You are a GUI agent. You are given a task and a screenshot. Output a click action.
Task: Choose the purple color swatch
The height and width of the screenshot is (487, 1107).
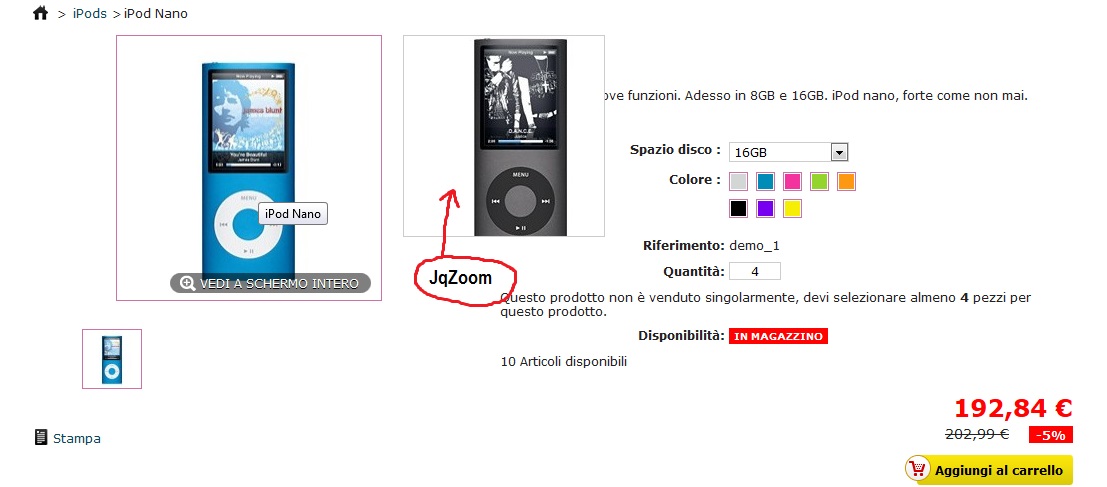[765, 208]
